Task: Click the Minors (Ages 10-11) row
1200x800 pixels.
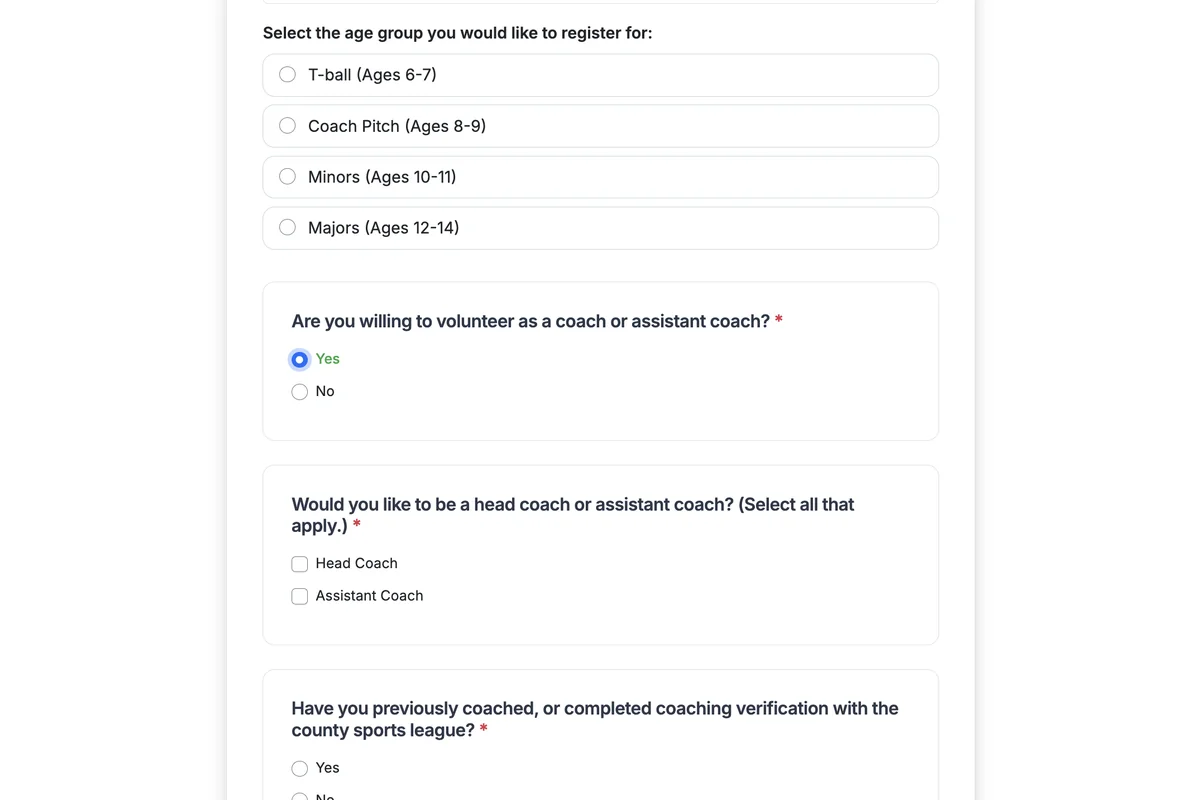Action: point(600,176)
